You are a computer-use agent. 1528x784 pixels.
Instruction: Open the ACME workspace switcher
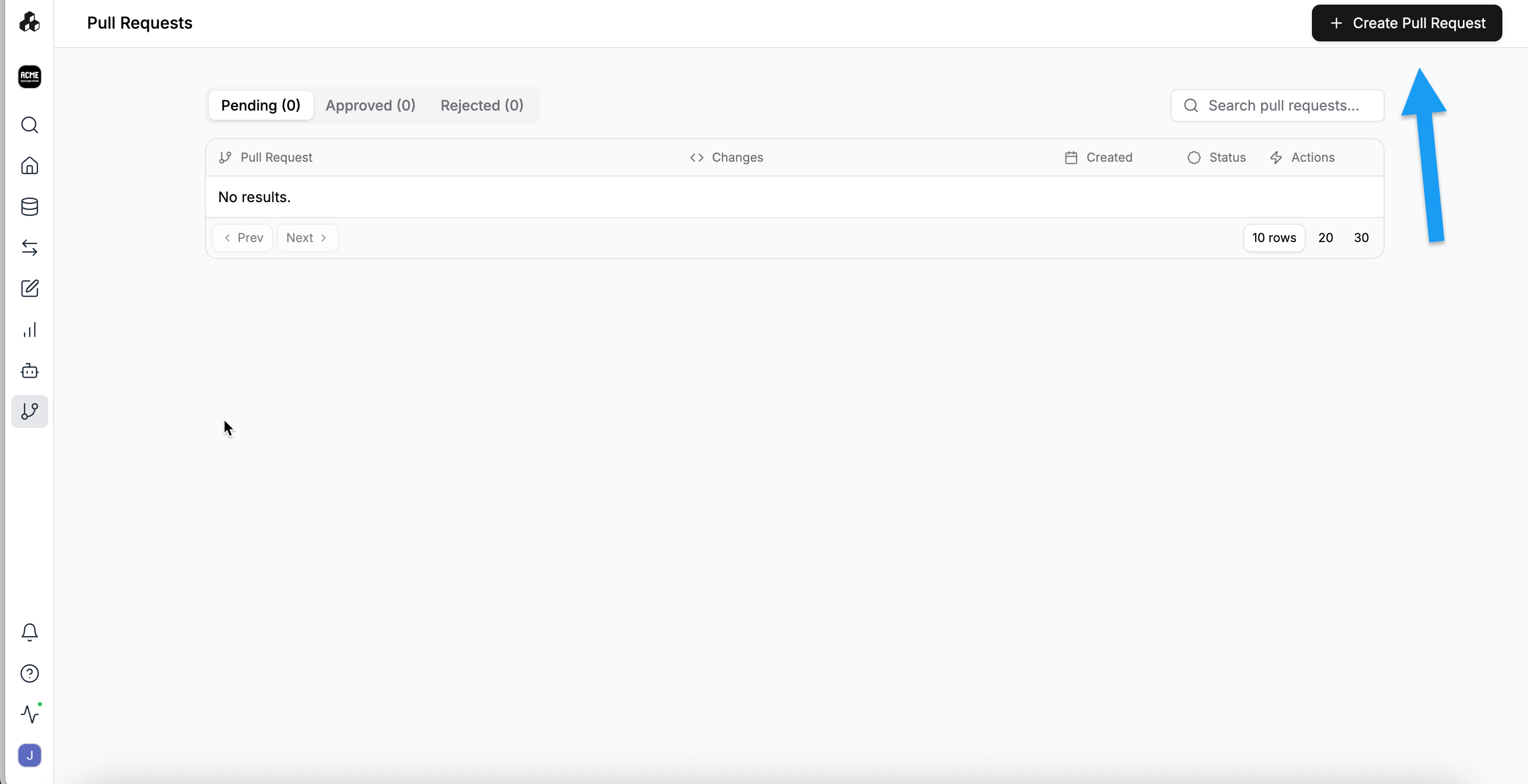point(30,76)
